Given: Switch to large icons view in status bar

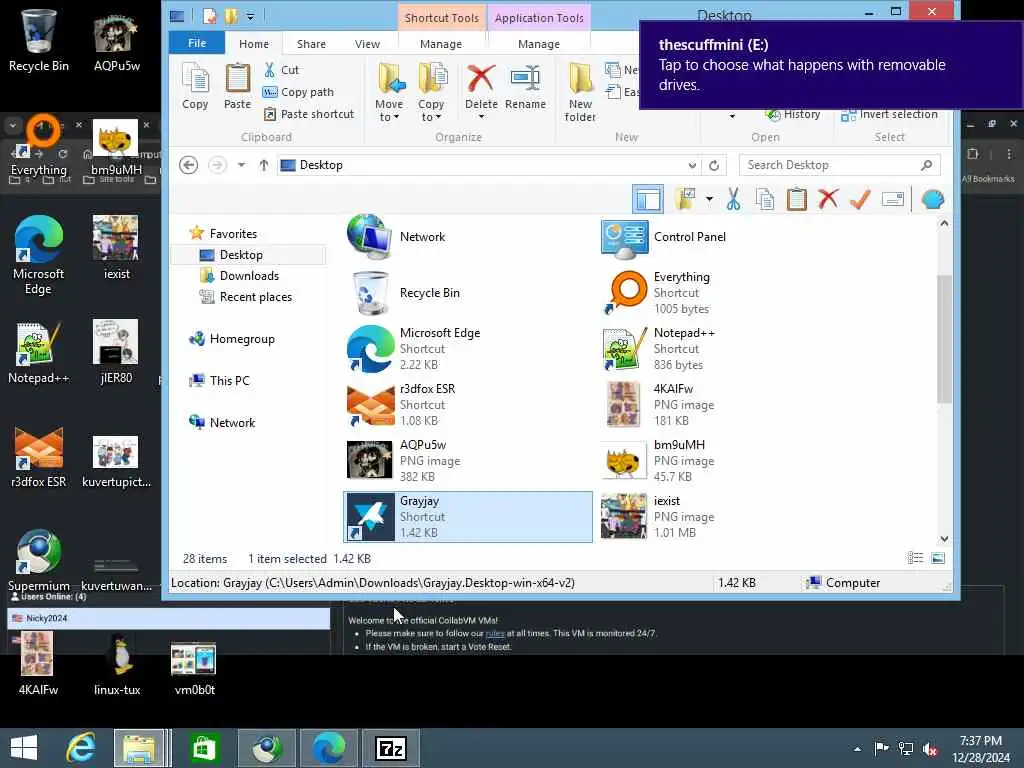Looking at the screenshot, I should 937,558.
